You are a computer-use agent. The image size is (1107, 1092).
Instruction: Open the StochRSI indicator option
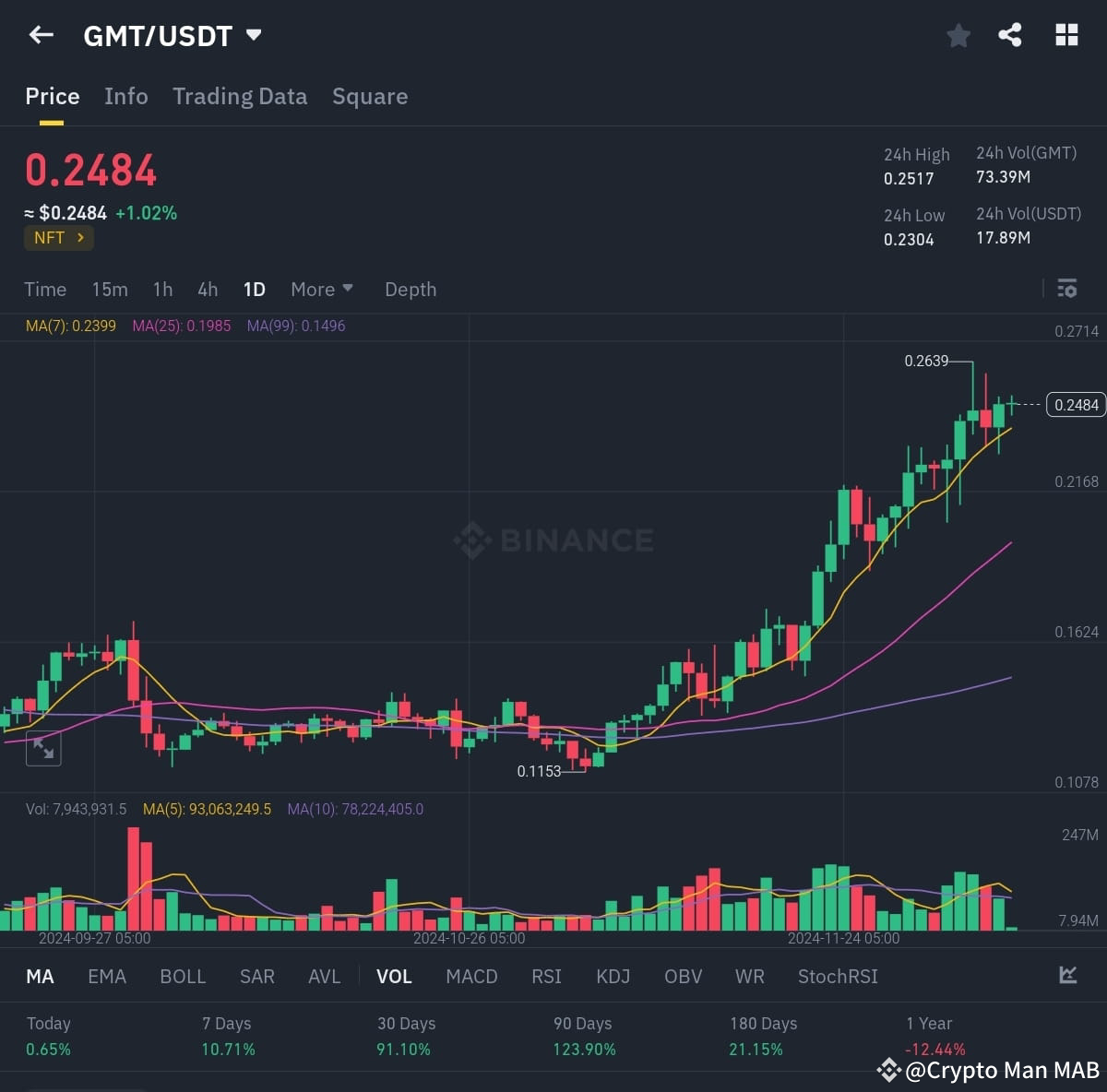(x=837, y=976)
